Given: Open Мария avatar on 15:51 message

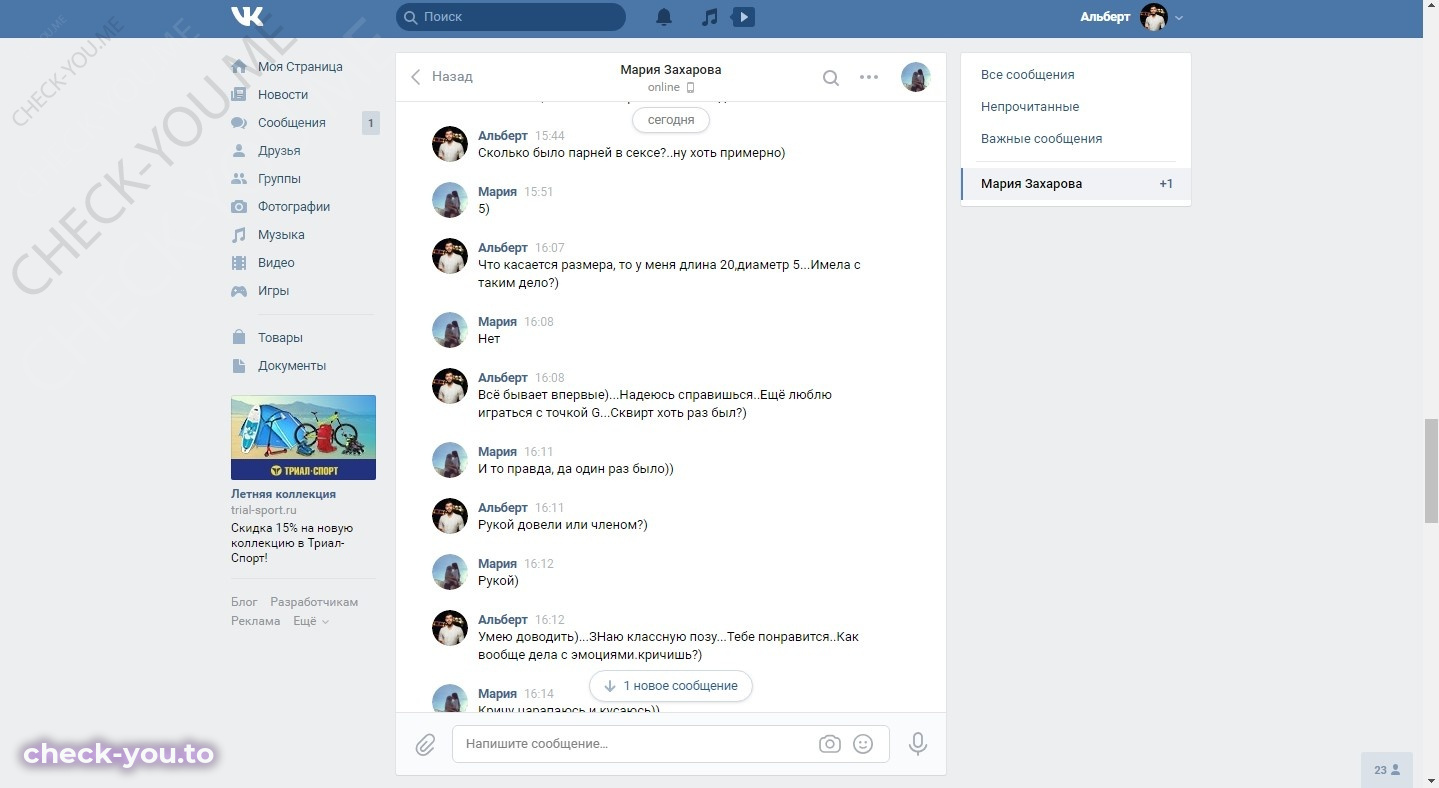Looking at the screenshot, I should coord(450,200).
